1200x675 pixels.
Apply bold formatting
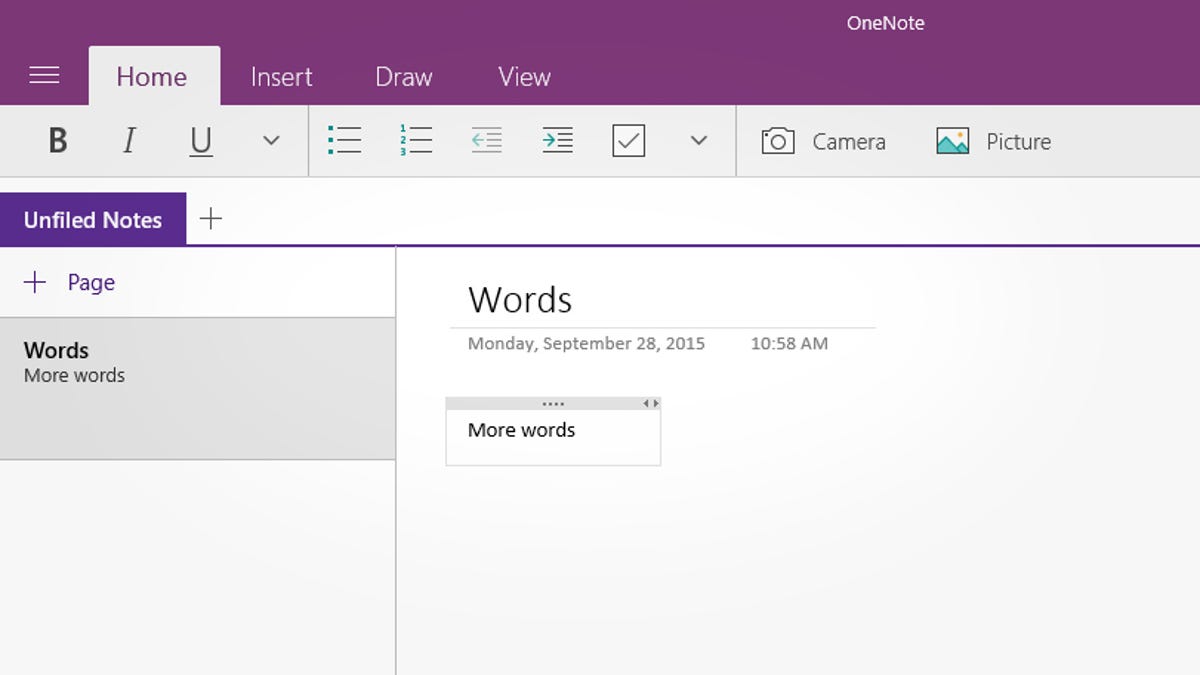[x=58, y=142]
